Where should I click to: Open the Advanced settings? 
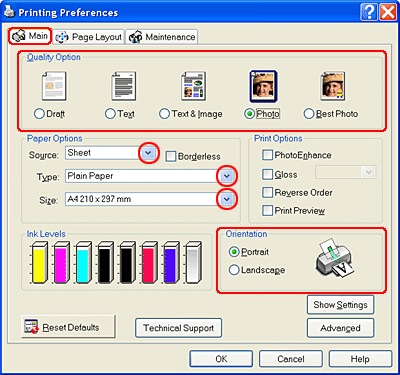point(340,328)
